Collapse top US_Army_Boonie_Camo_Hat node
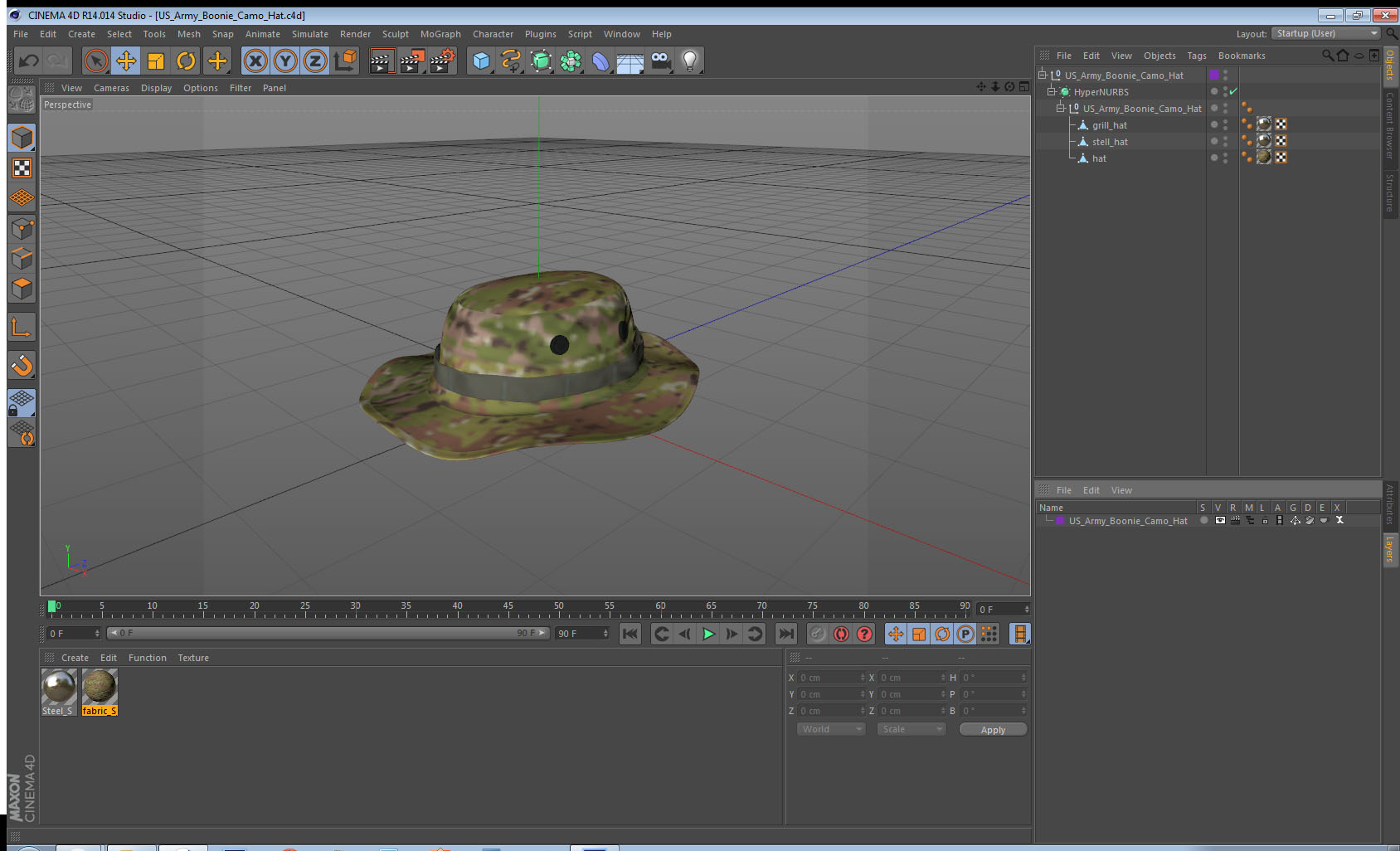This screenshot has width=1400, height=851. click(x=1043, y=75)
